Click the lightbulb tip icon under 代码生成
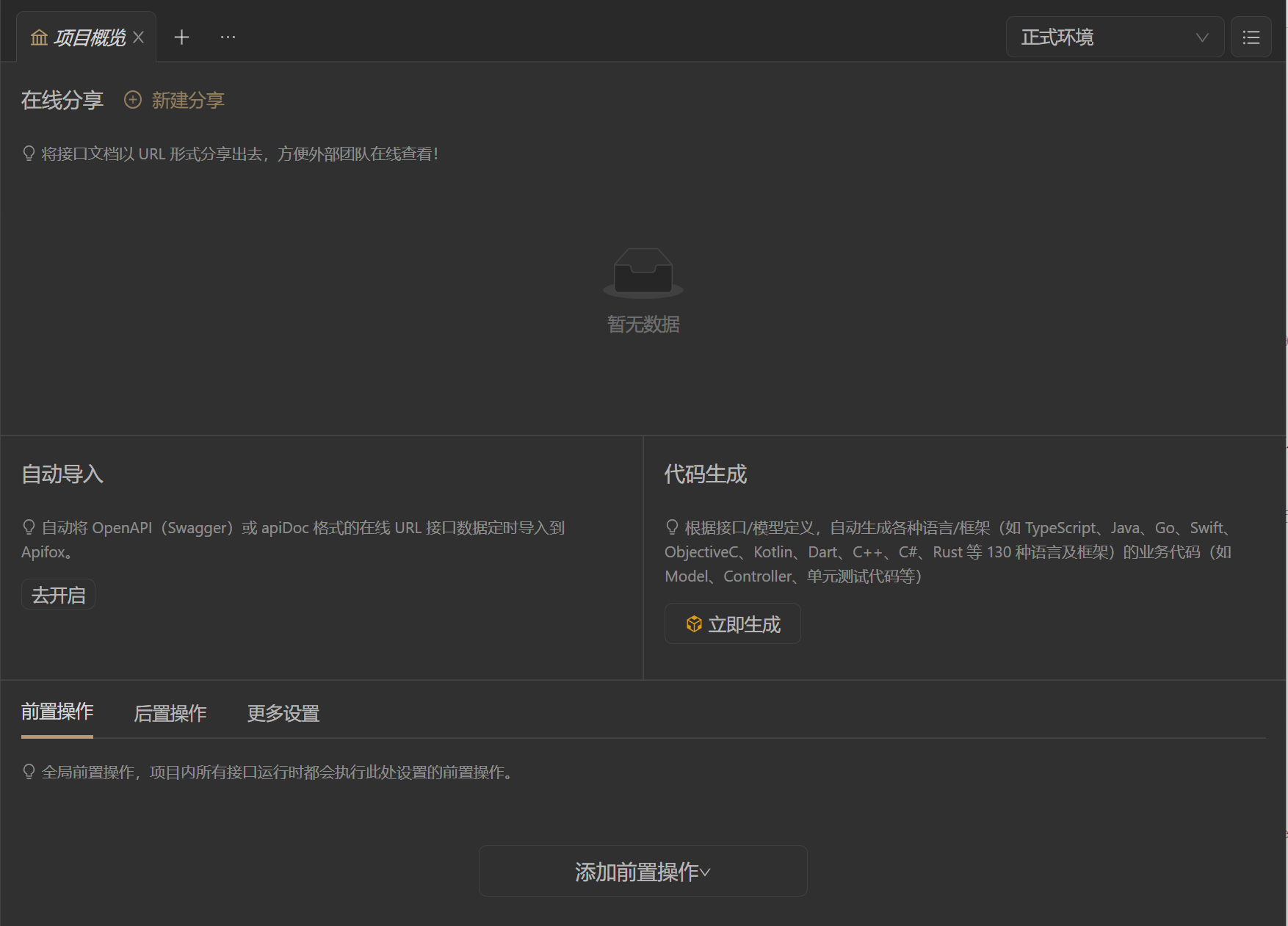This screenshot has width=1288, height=926. (672, 527)
